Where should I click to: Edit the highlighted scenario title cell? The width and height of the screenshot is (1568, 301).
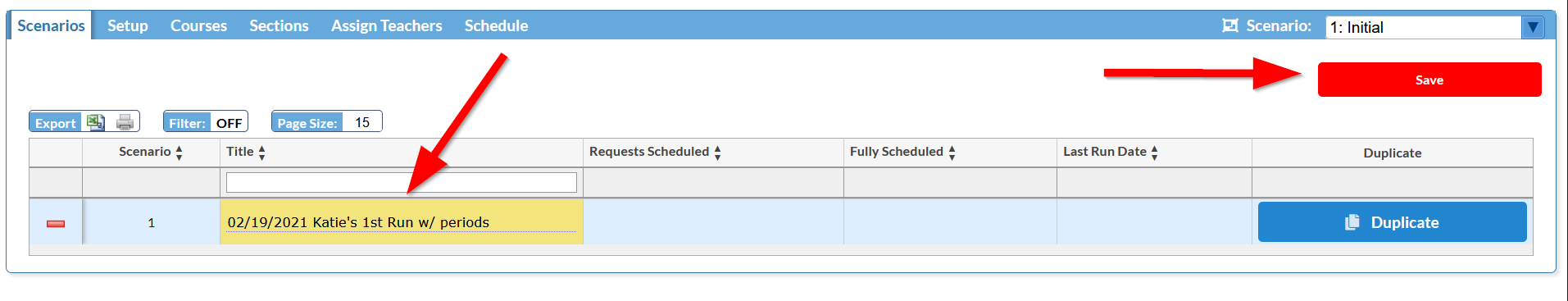[x=402, y=222]
